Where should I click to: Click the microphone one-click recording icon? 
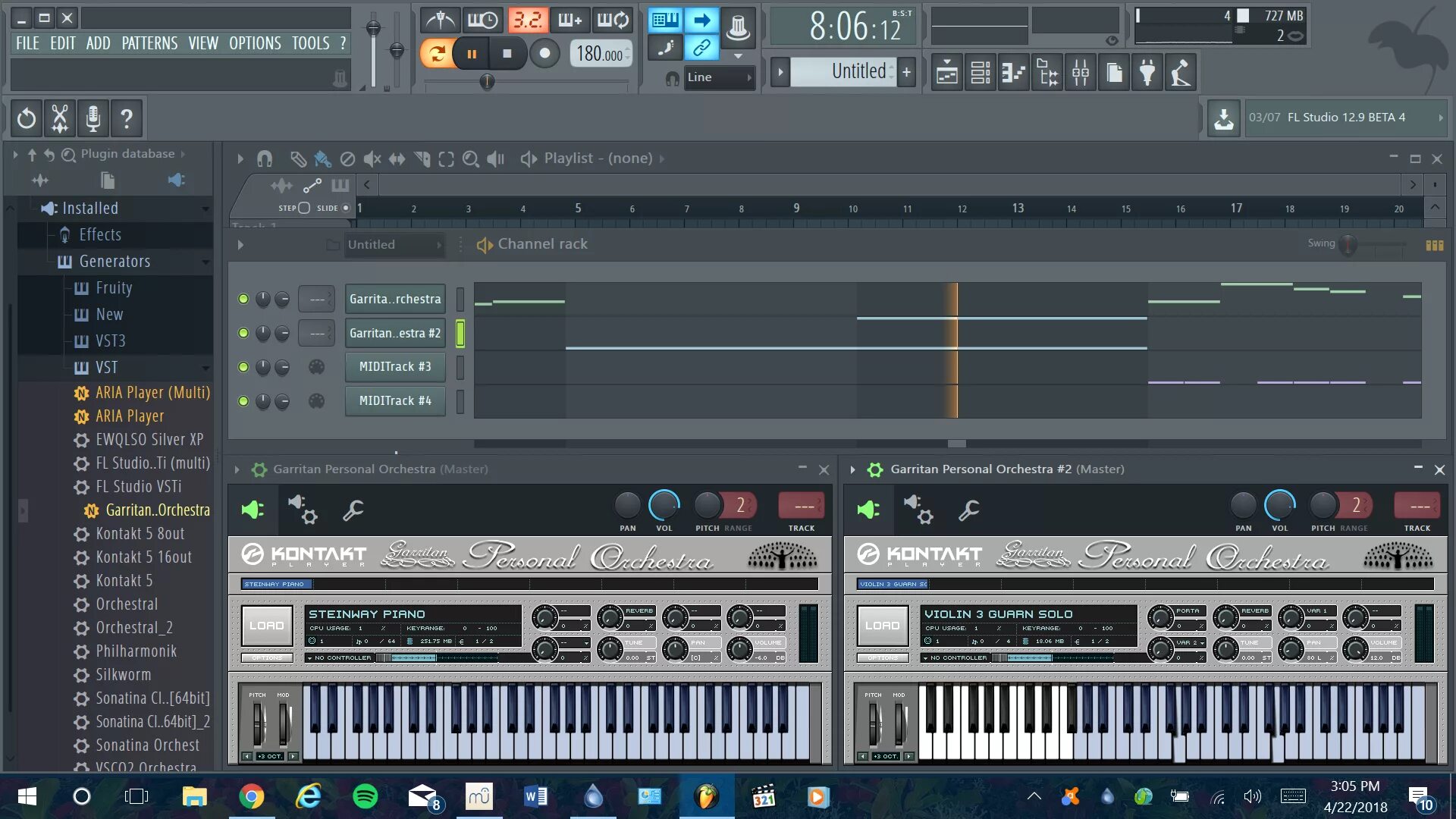tap(93, 118)
